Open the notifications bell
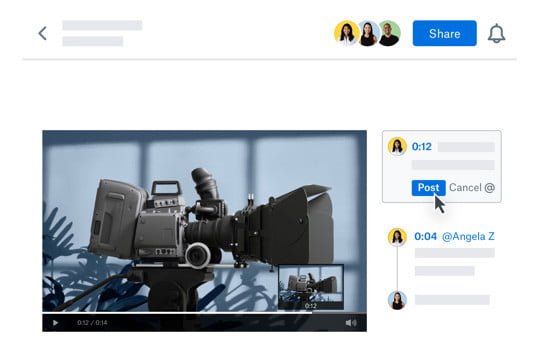This screenshot has height=361, width=542. (x=496, y=34)
